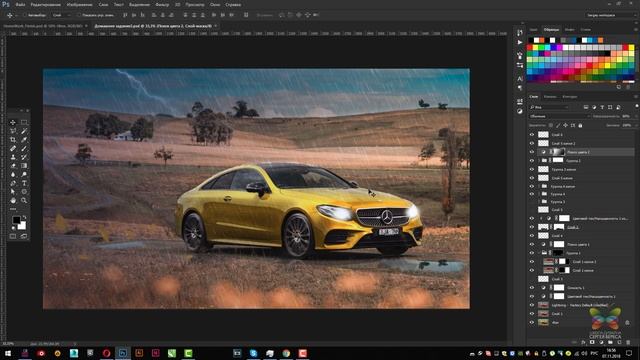Viewport: 640px width, 360px height.
Task: Click the new adjustment layer icon
Action: pos(601,342)
